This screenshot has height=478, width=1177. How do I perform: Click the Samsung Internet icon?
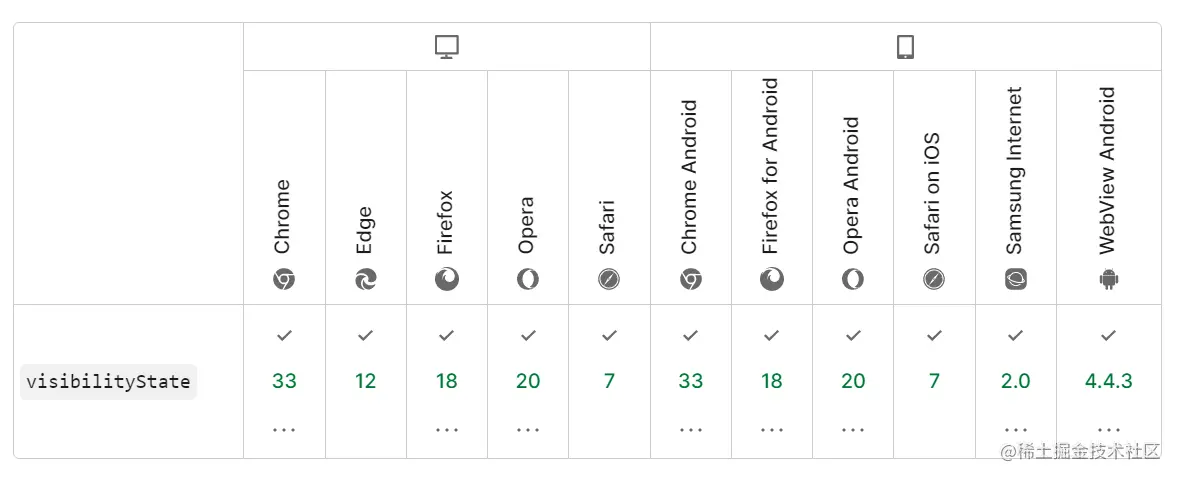point(1016,280)
